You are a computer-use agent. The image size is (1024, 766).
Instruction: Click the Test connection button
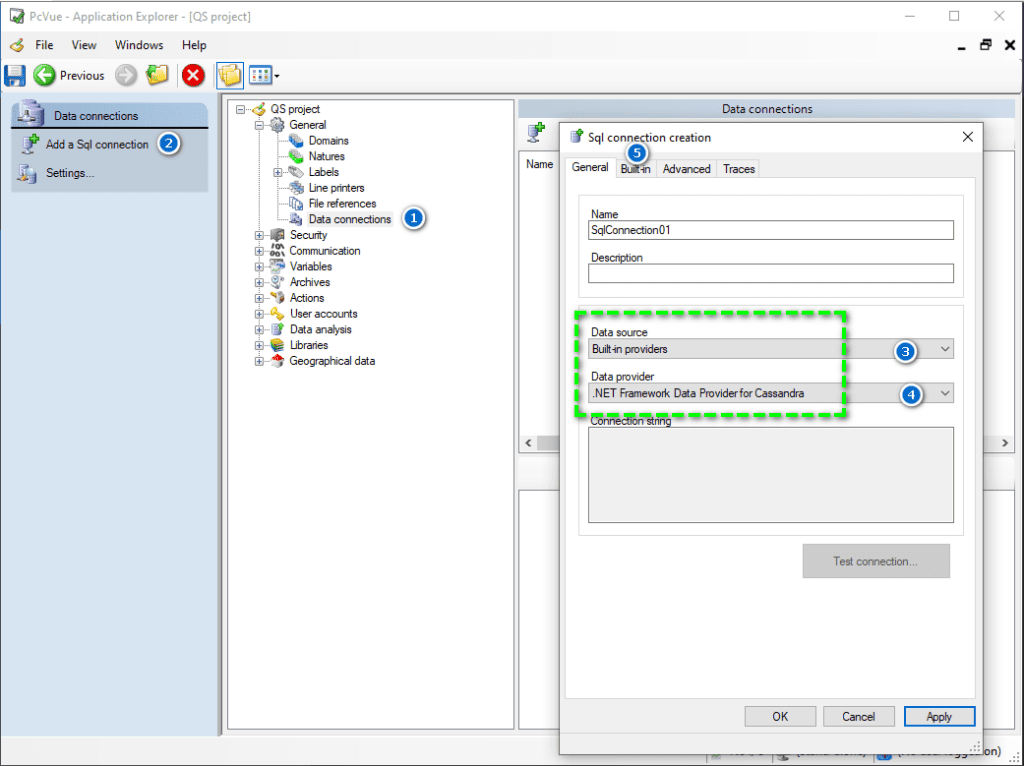(876, 561)
